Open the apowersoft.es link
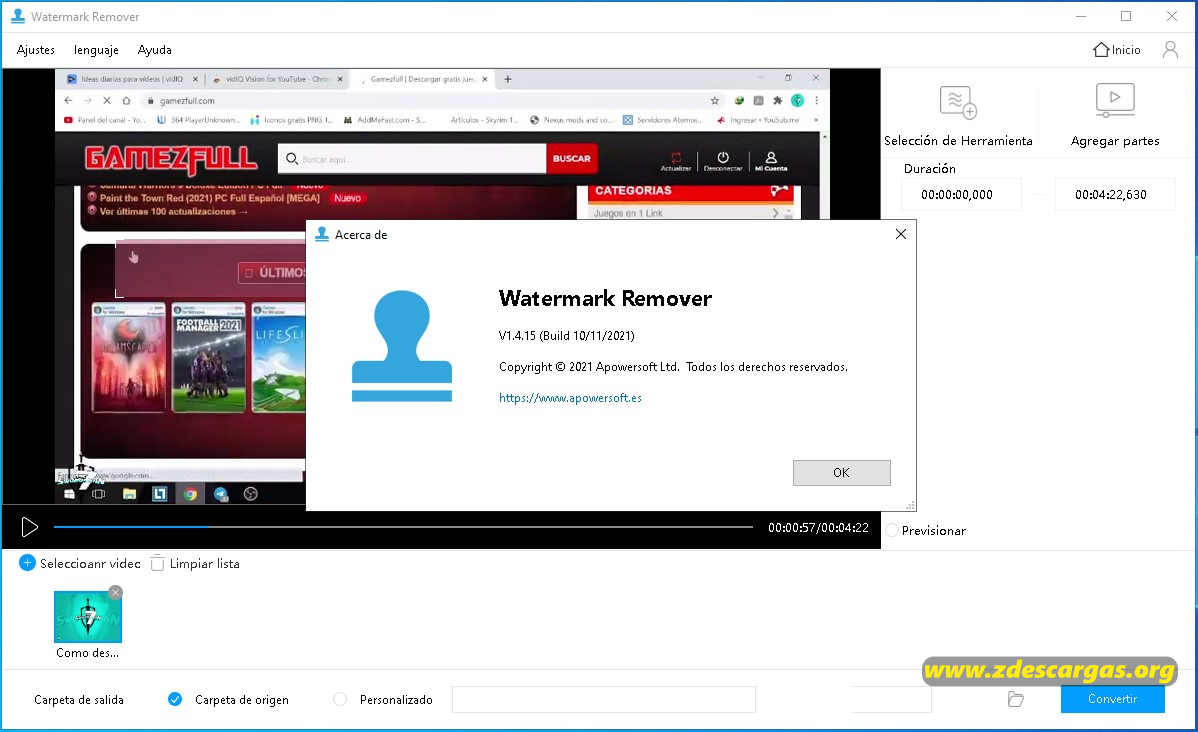This screenshot has width=1198, height=732. 570,397
